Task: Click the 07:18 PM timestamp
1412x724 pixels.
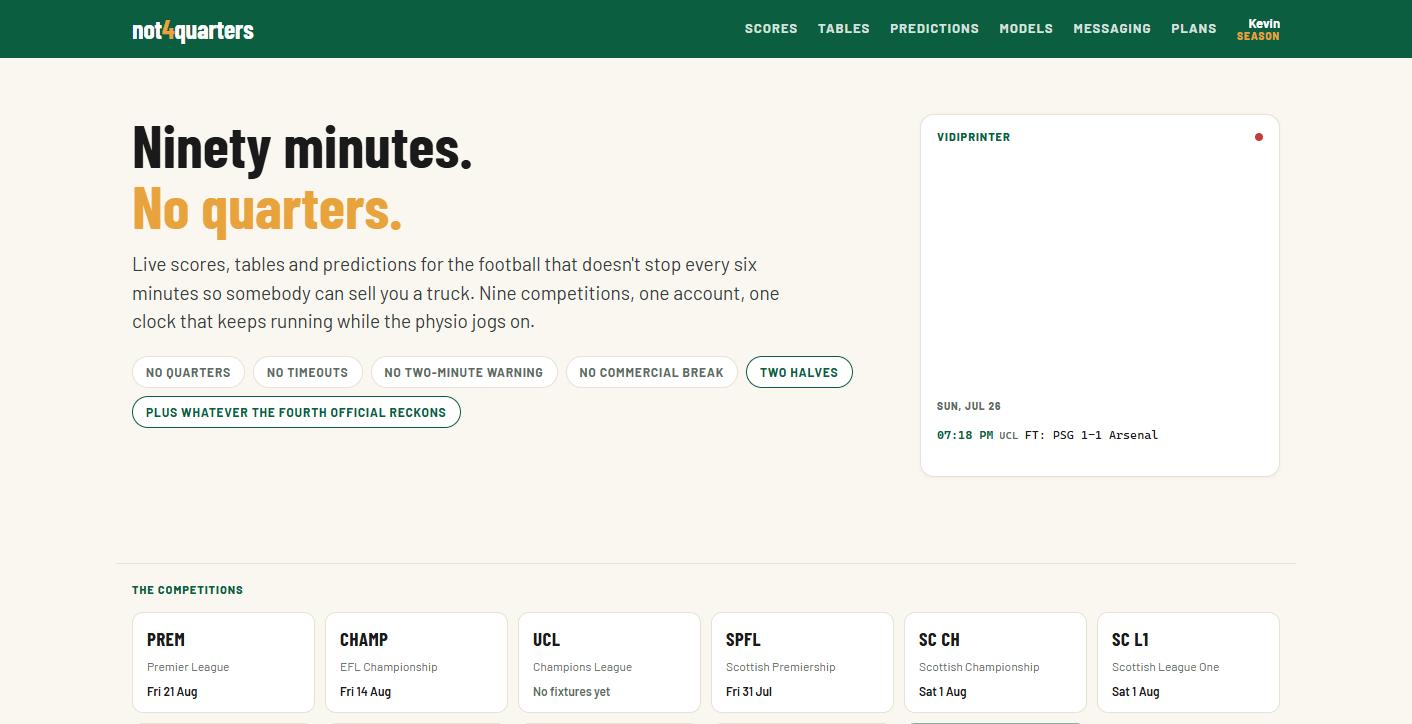Action: pos(965,435)
